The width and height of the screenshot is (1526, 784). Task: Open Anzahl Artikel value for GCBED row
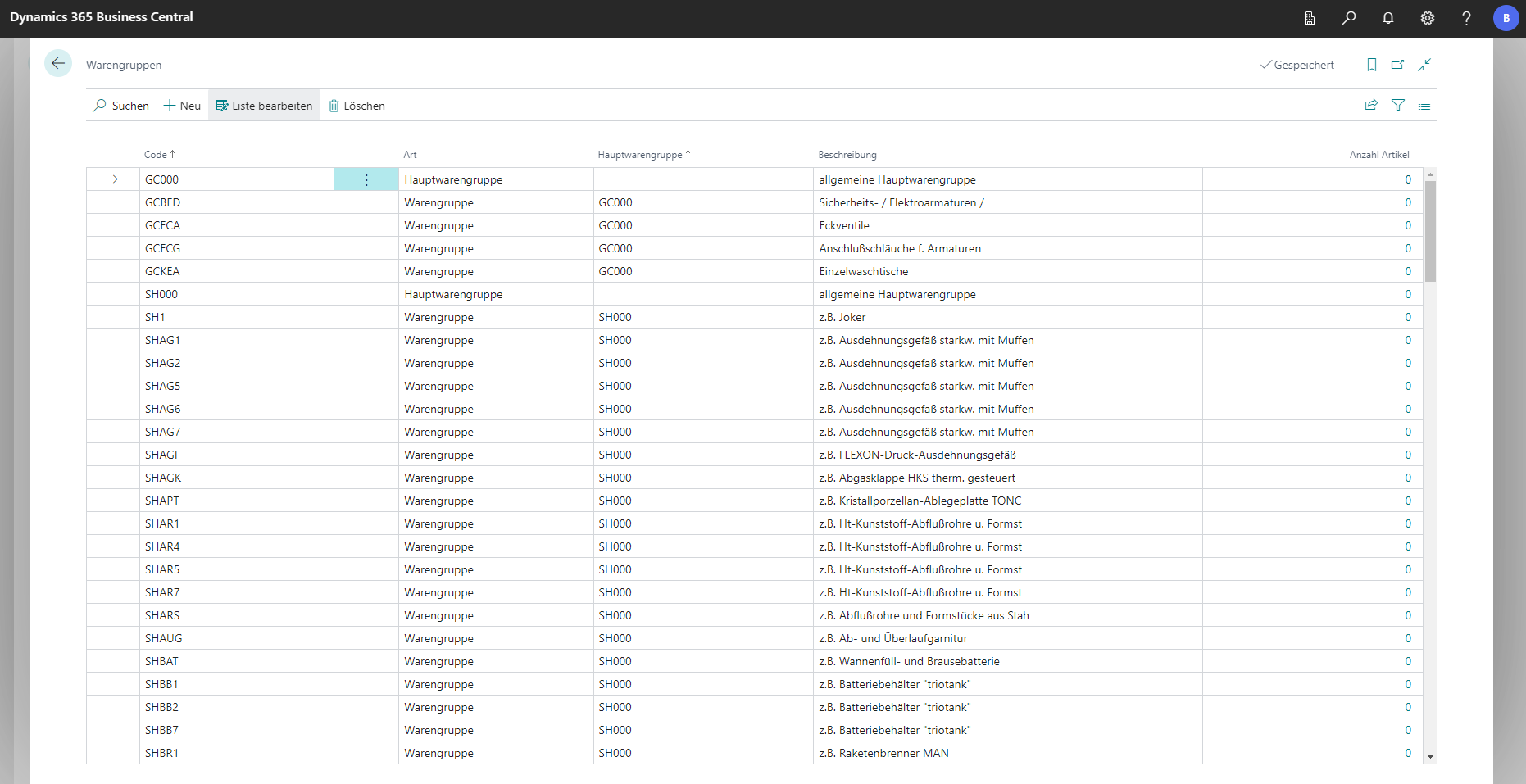1407,202
